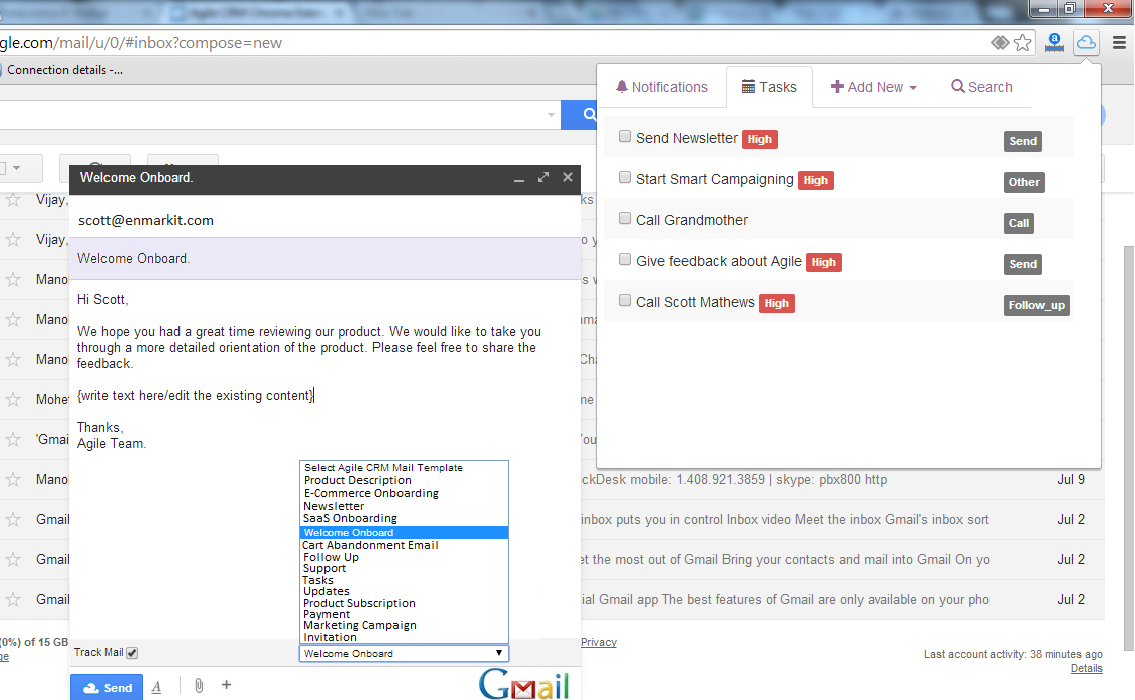Viewport: 1135px width, 700px height.
Task: Expand compose window to full screen
Action: pos(544,177)
